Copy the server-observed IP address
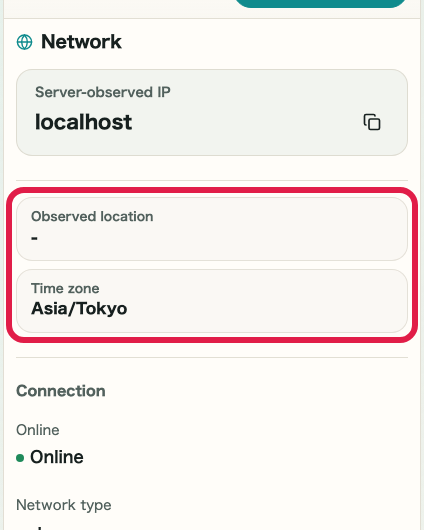 coord(372,122)
